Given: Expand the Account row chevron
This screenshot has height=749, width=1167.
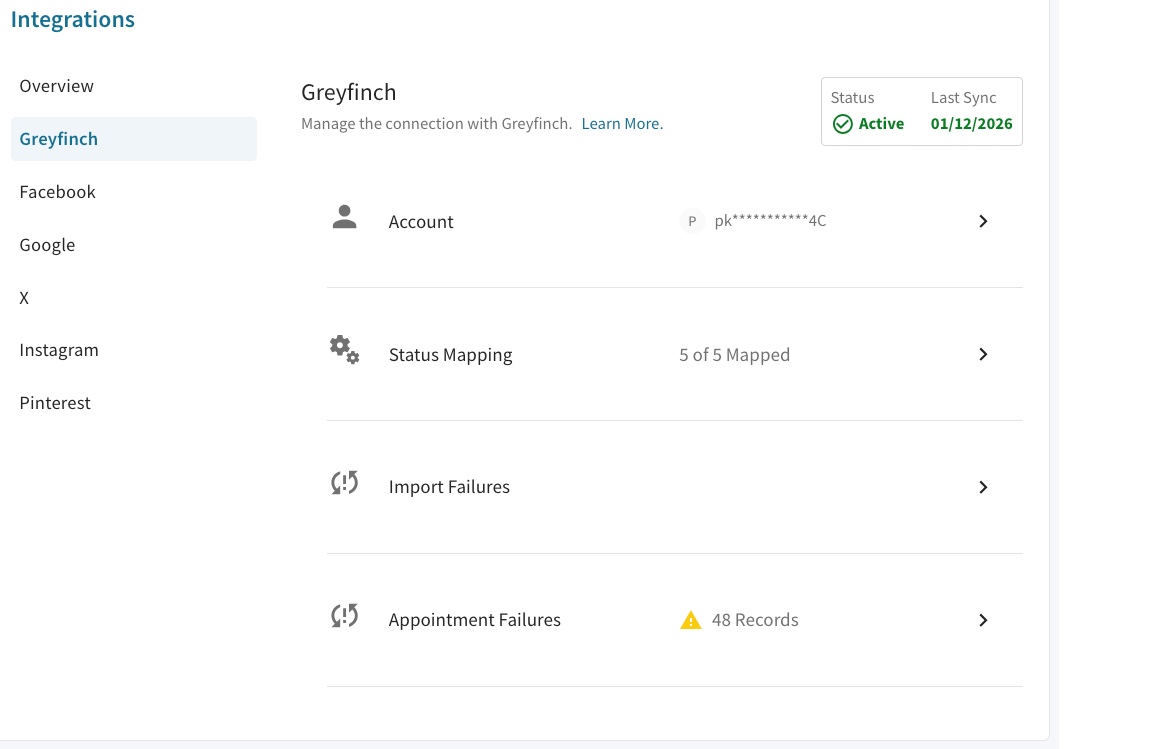Looking at the screenshot, I should pos(983,221).
